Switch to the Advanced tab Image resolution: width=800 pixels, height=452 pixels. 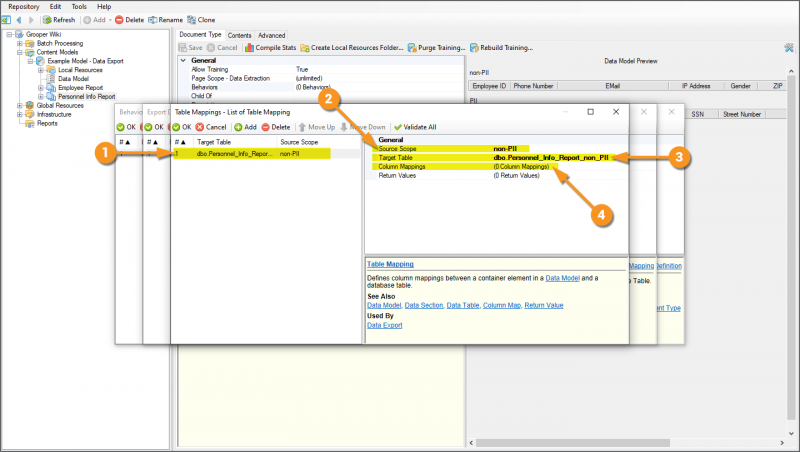(x=271, y=35)
